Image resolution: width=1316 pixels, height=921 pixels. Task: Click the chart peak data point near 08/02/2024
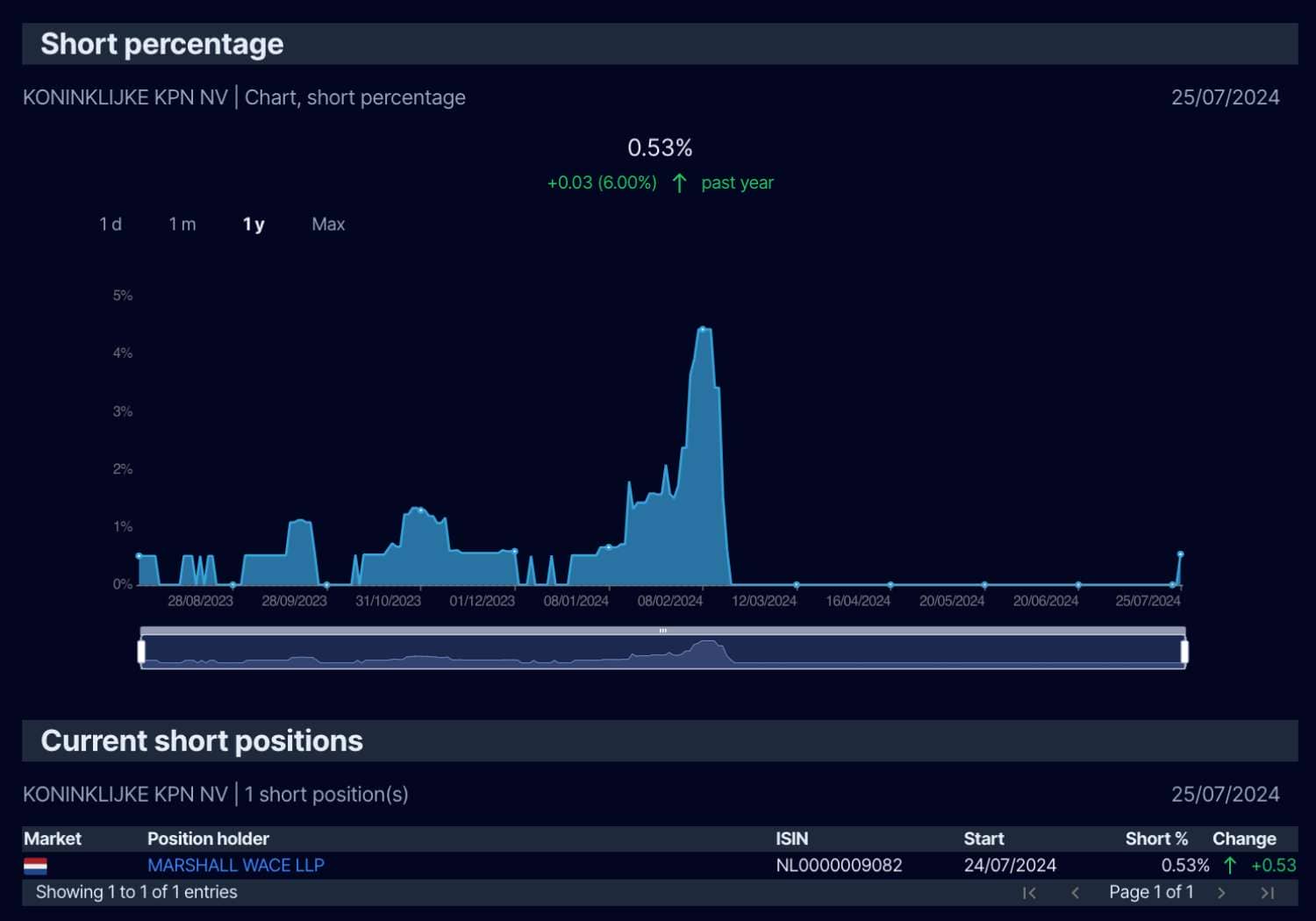point(703,329)
